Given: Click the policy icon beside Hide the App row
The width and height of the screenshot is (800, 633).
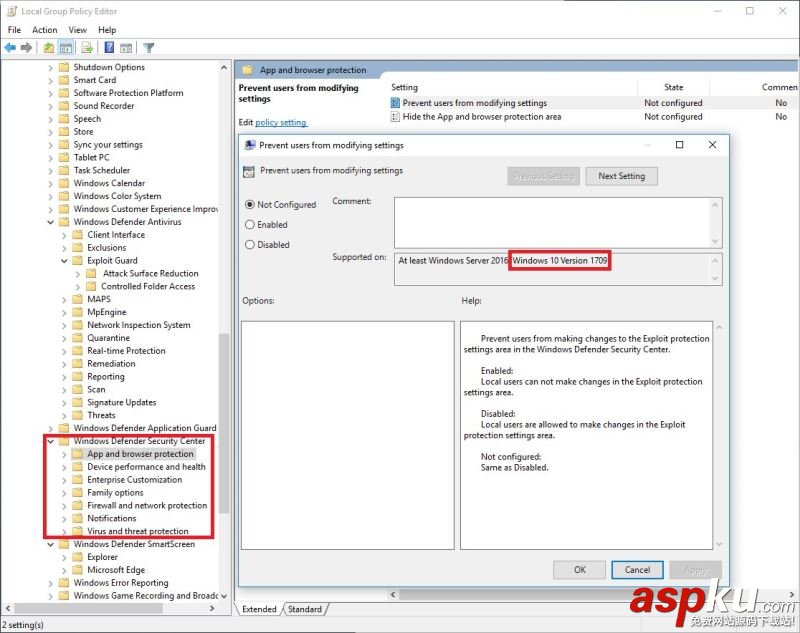Looking at the screenshot, I should click(x=395, y=117).
